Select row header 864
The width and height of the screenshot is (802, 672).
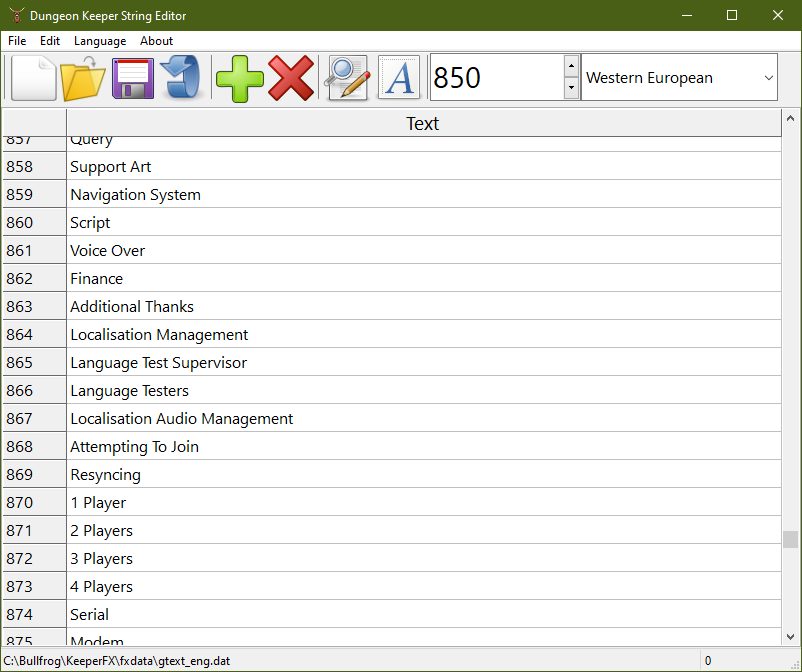pos(34,334)
